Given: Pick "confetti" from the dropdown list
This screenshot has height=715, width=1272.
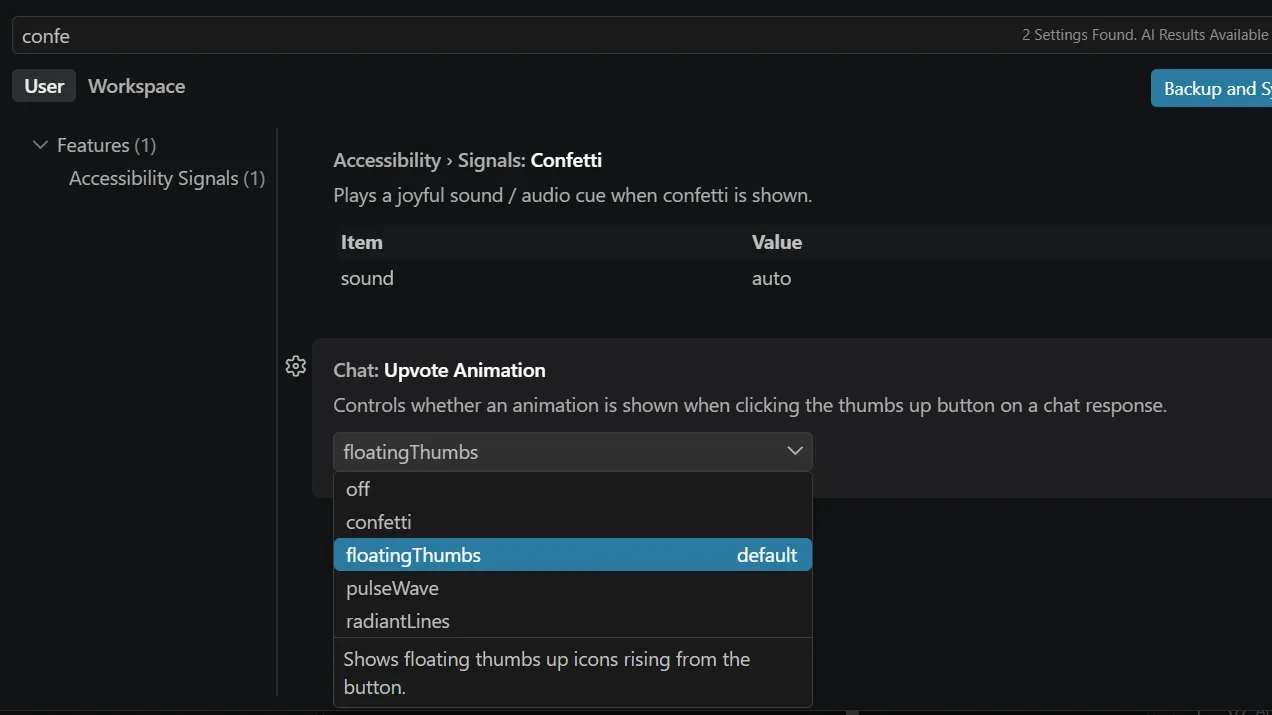Looking at the screenshot, I should (572, 522).
